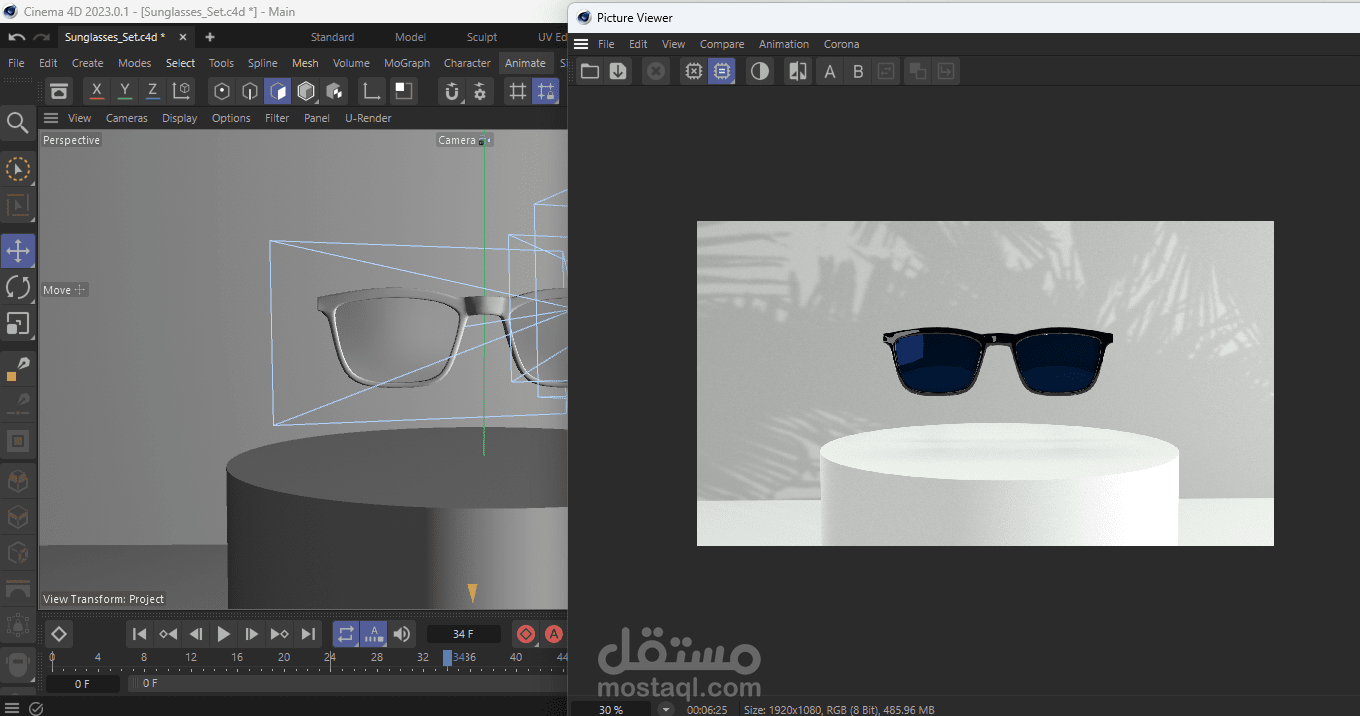Click the blue playhead on the timeline ruler

pyautogui.click(x=447, y=657)
